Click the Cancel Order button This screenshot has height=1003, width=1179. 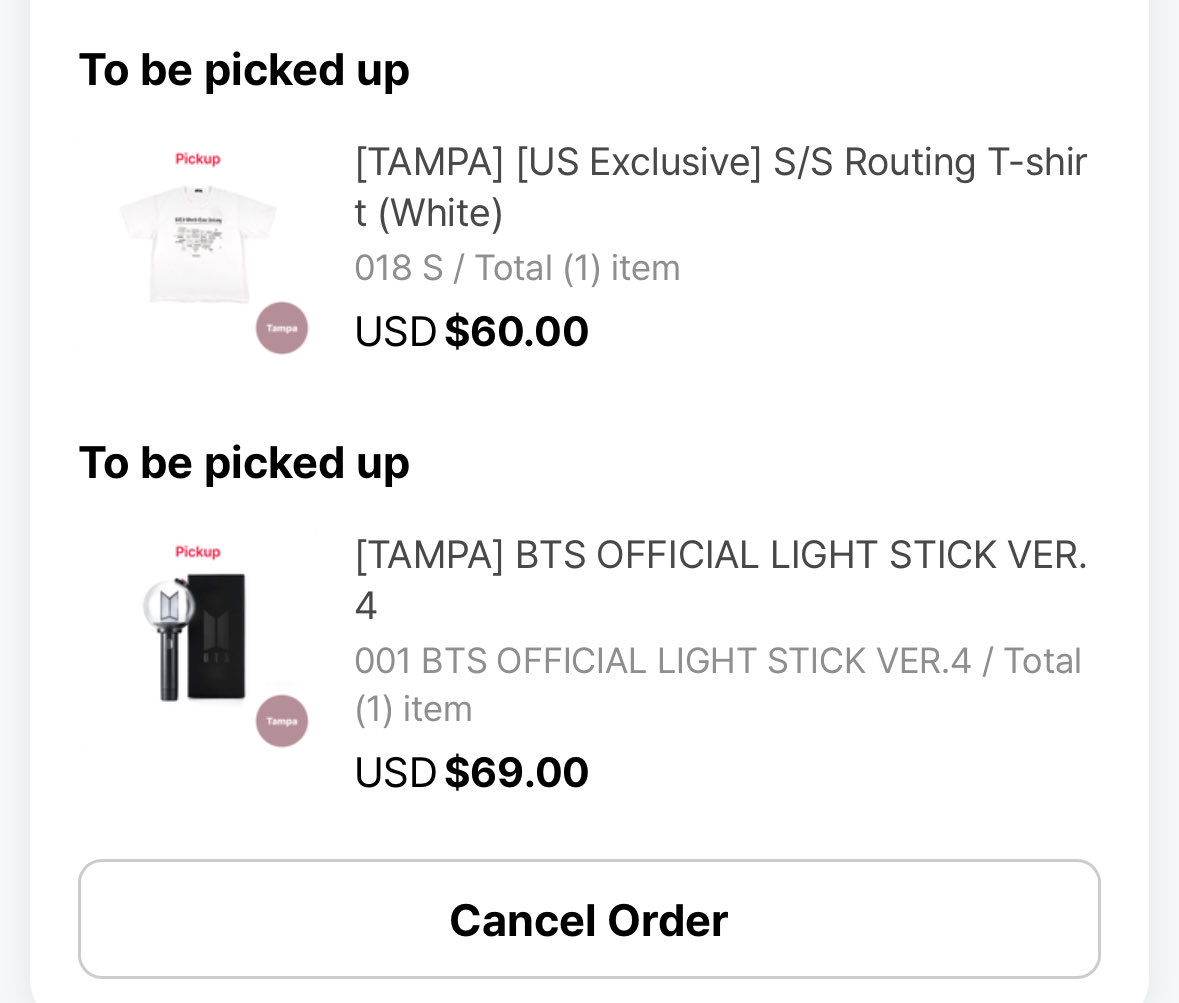point(589,919)
